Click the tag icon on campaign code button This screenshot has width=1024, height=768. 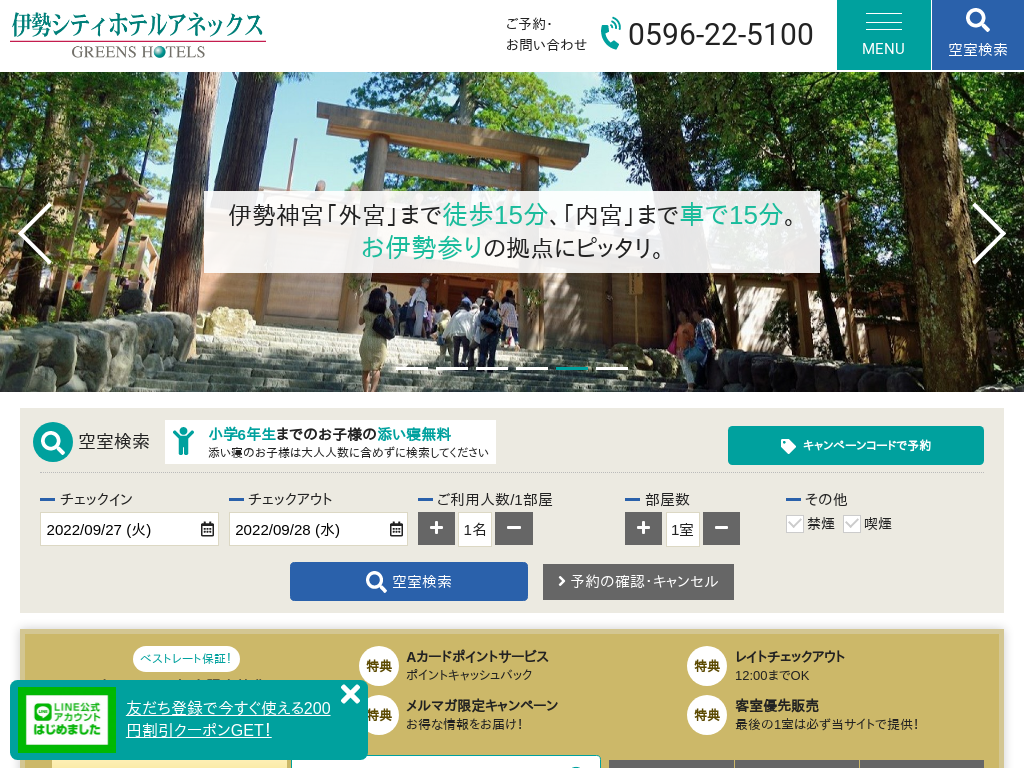click(788, 446)
